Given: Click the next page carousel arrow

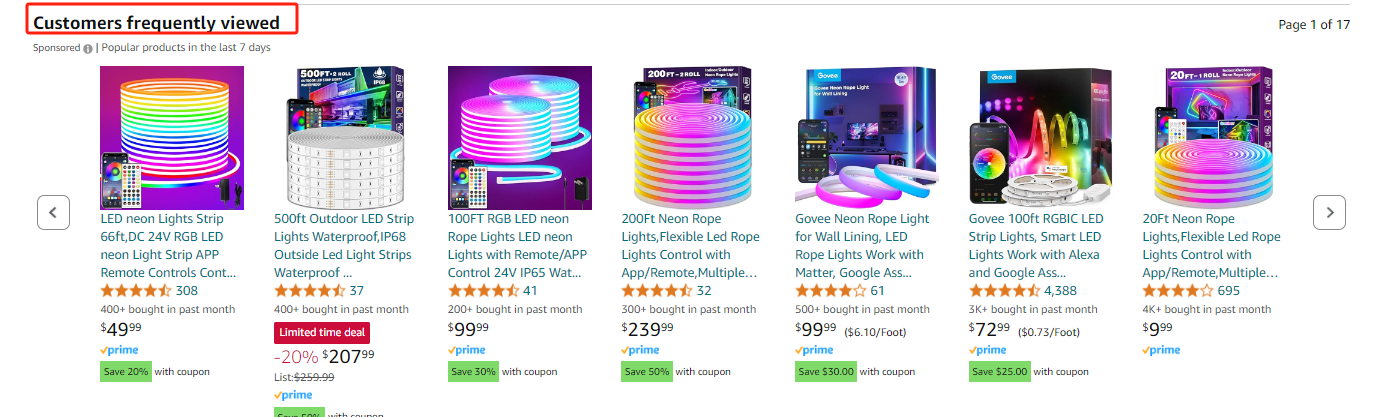Looking at the screenshot, I should (1329, 212).
